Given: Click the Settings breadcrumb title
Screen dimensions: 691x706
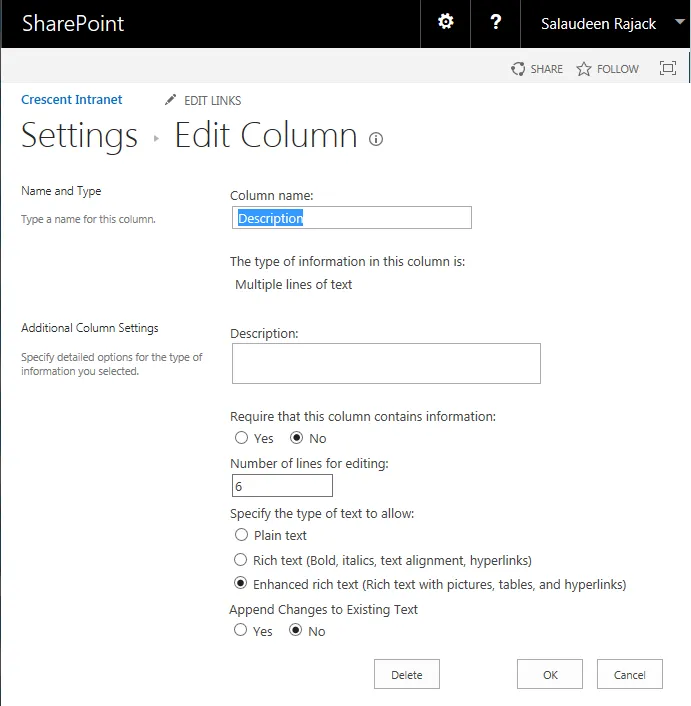Looking at the screenshot, I should click(x=79, y=136).
